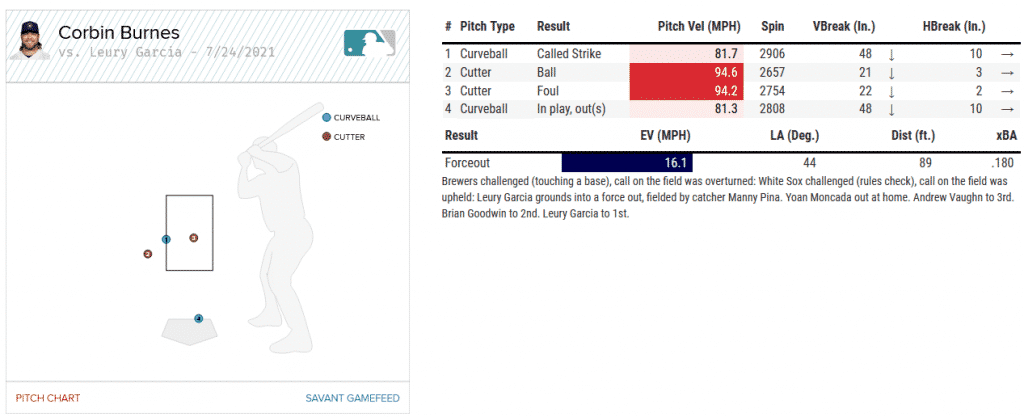
Task: Click the 16.1 exit velocity cell
Action: 627,162
